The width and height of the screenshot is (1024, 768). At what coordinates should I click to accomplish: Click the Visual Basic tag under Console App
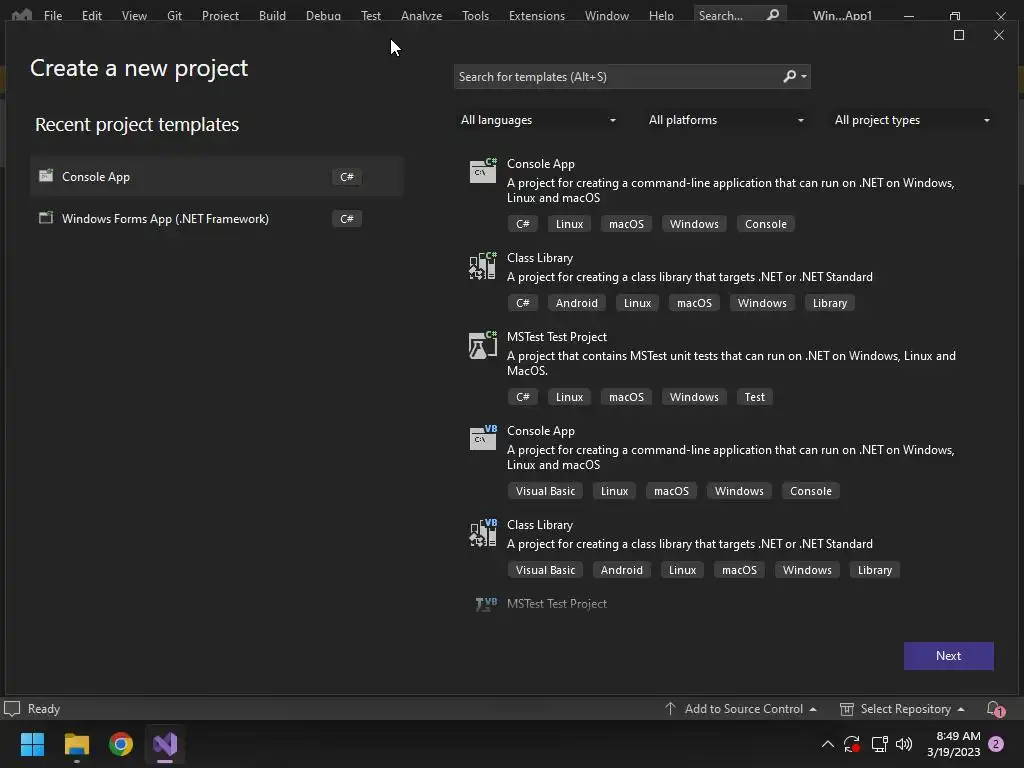point(545,491)
